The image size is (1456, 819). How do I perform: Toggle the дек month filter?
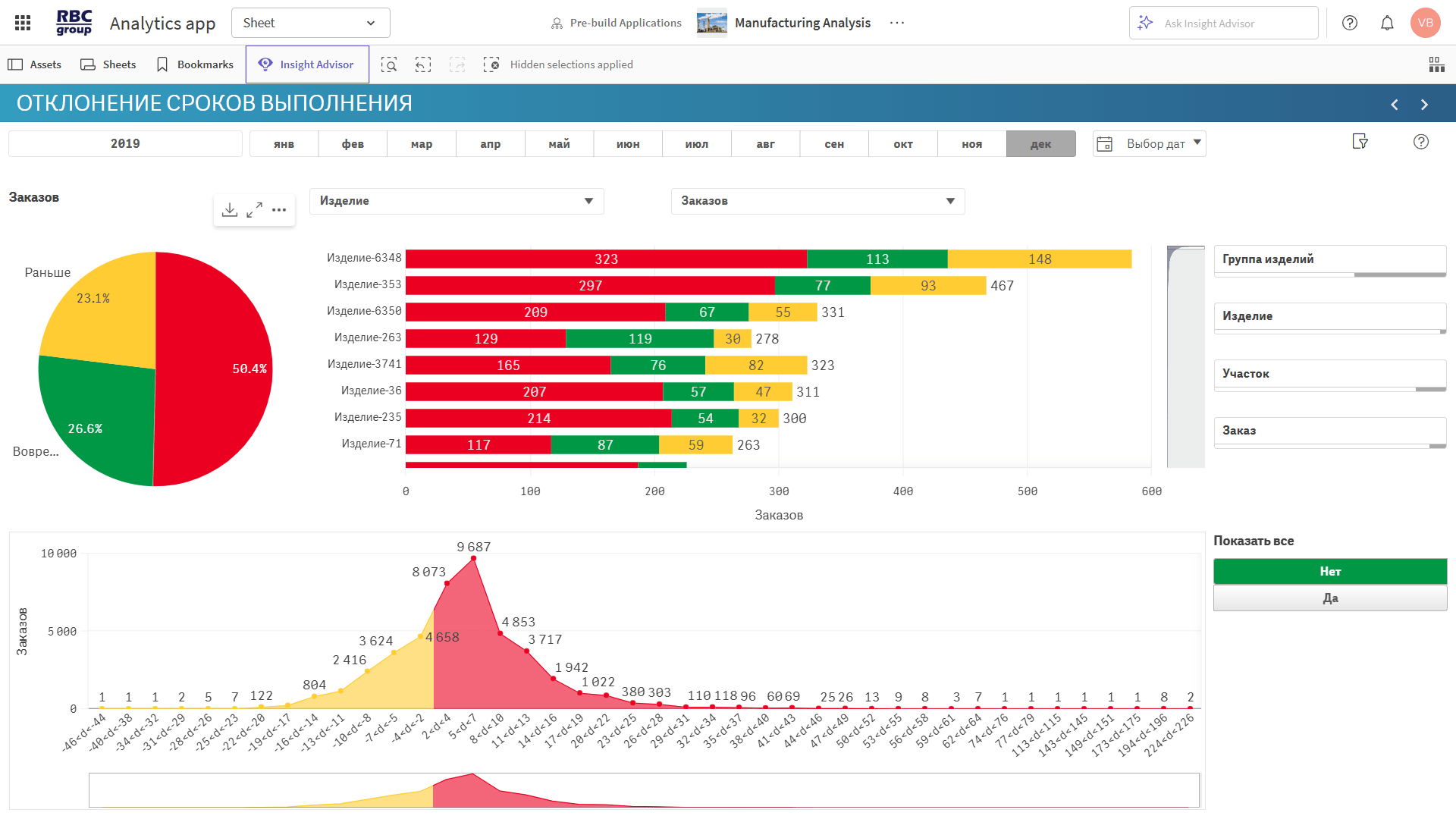point(1040,144)
